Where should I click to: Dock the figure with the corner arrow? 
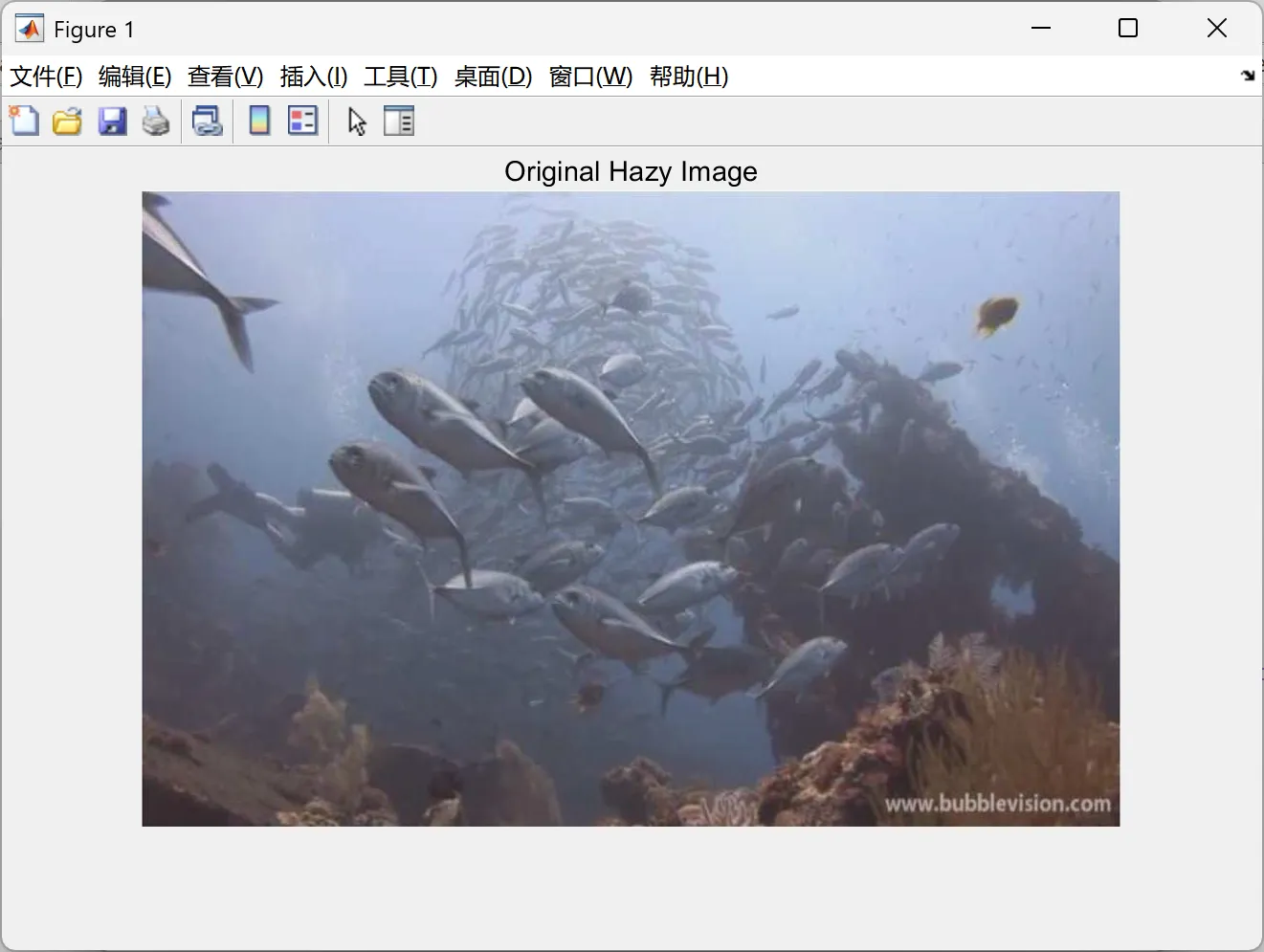1248,76
